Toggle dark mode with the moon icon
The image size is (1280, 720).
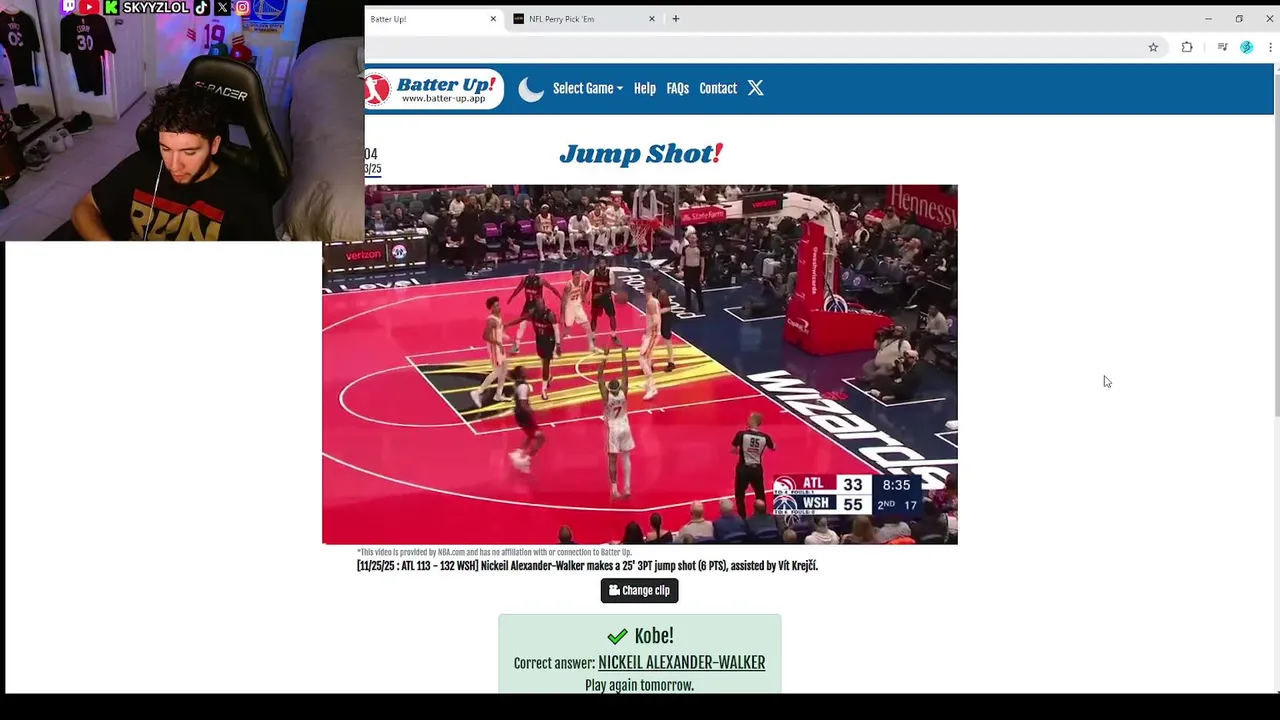[531, 89]
